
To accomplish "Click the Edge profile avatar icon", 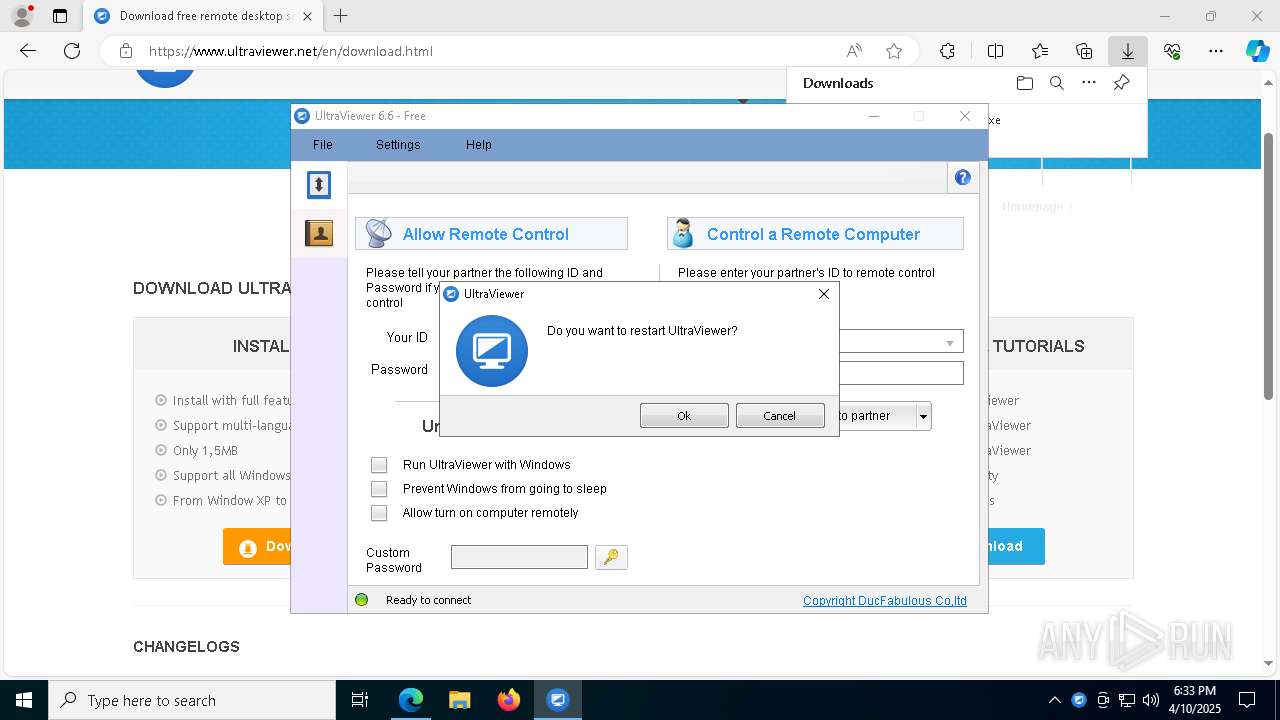I will coord(21,16).
